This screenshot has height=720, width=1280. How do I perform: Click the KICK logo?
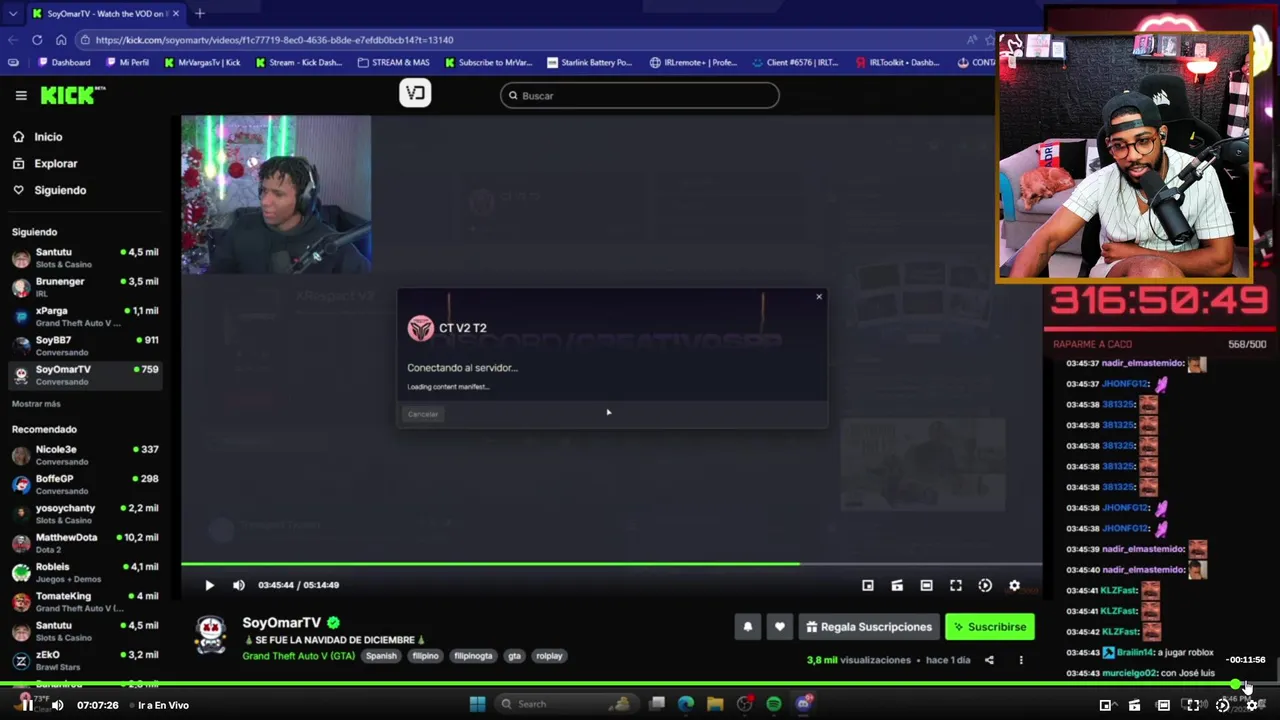point(72,95)
